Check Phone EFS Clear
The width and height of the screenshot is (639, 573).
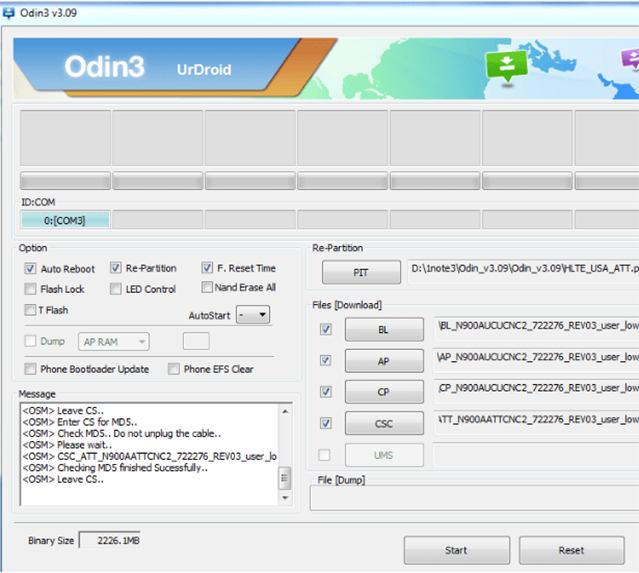click(x=174, y=369)
